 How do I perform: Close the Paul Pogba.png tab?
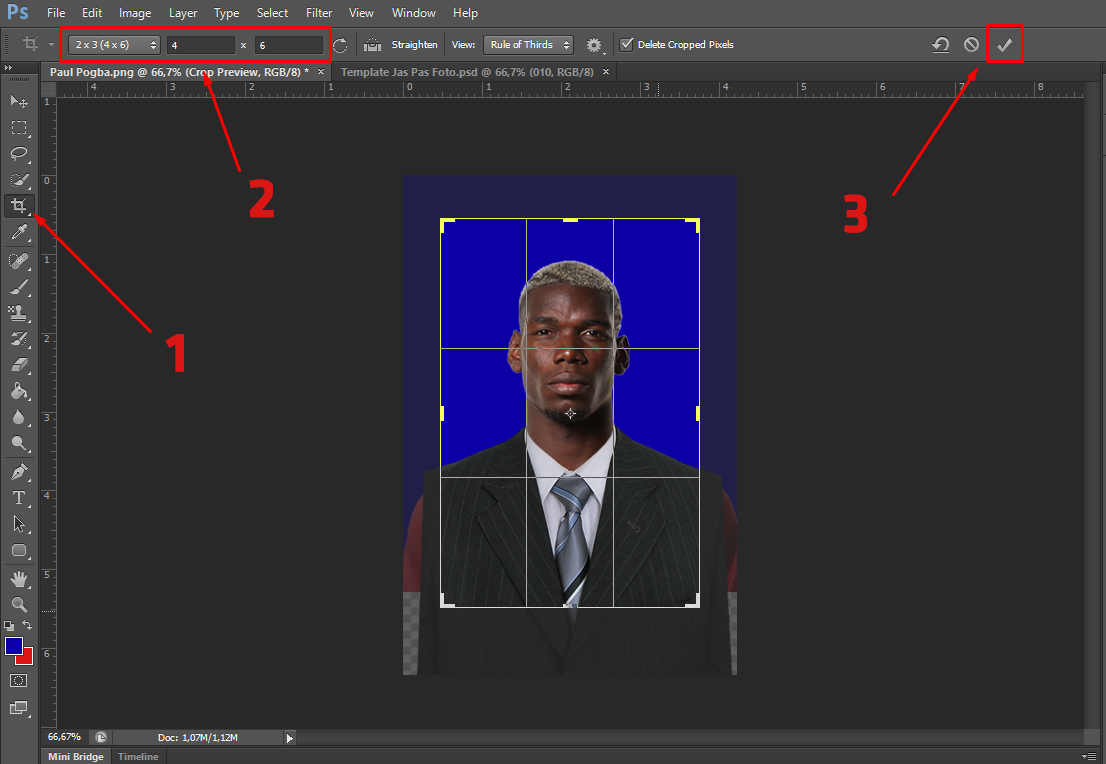pyautogui.click(x=321, y=72)
